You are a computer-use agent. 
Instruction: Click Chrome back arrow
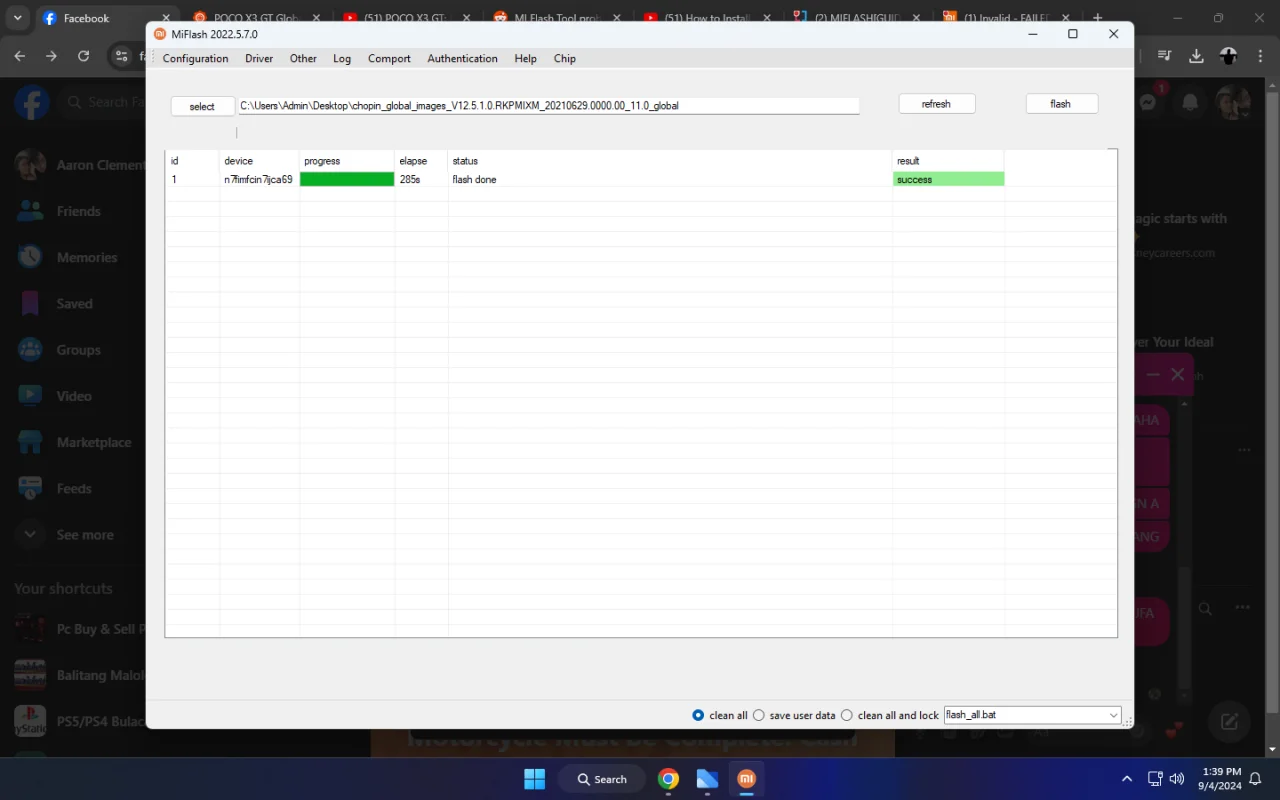pyautogui.click(x=19, y=56)
